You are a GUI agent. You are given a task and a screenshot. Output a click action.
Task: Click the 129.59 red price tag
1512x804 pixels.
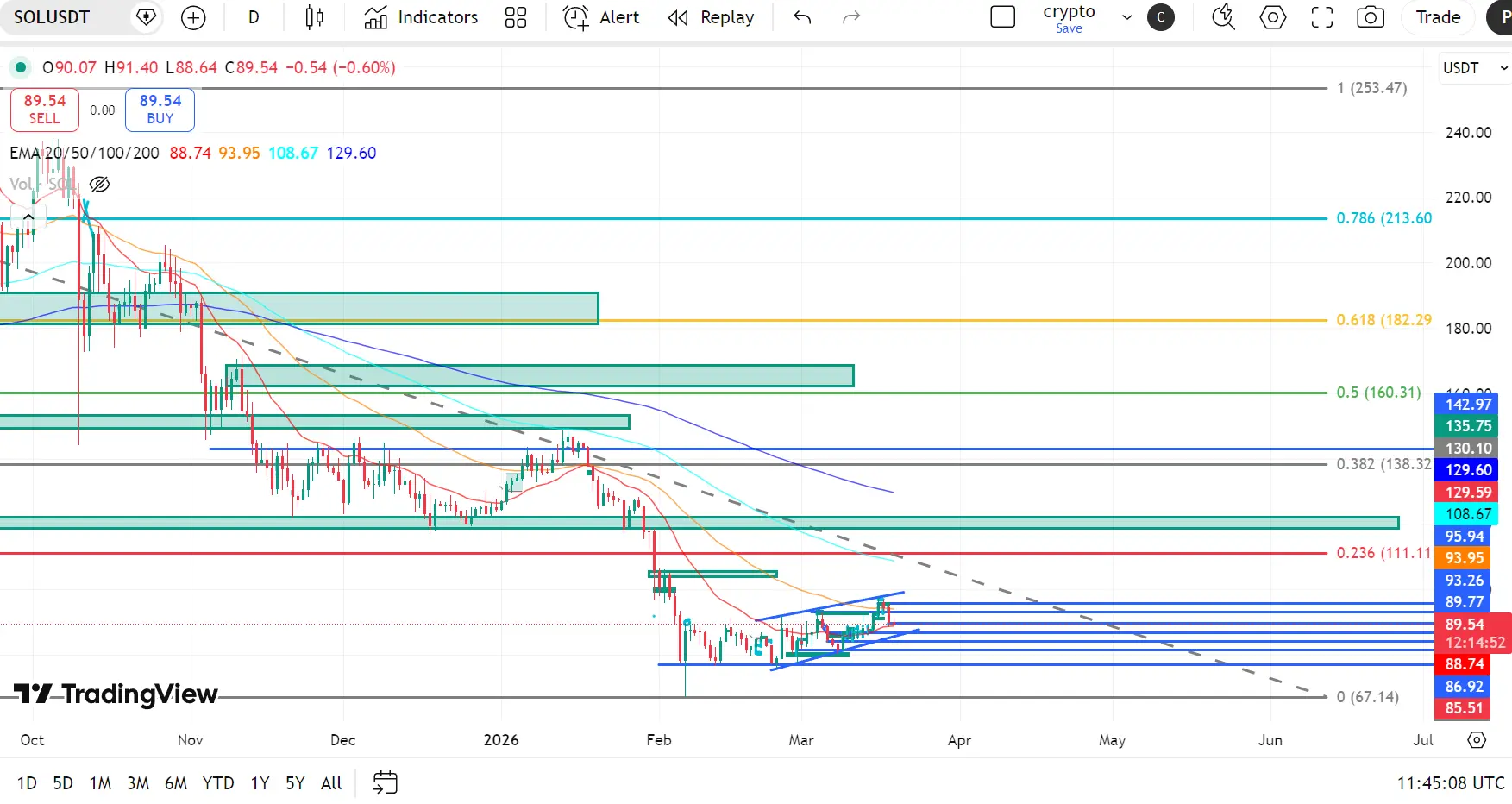[x=1468, y=493]
